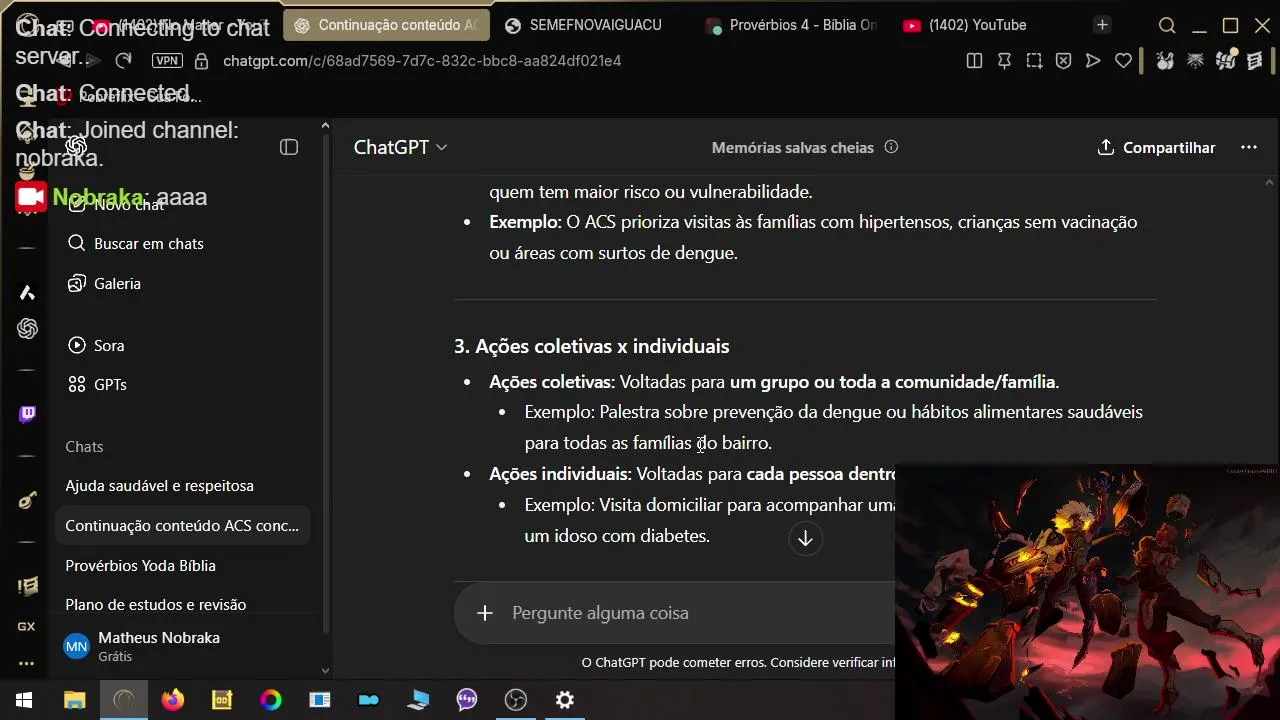Screen dimensions: 1280x720
Task: Open conversation options three-dot menu
Action: 1249,147
